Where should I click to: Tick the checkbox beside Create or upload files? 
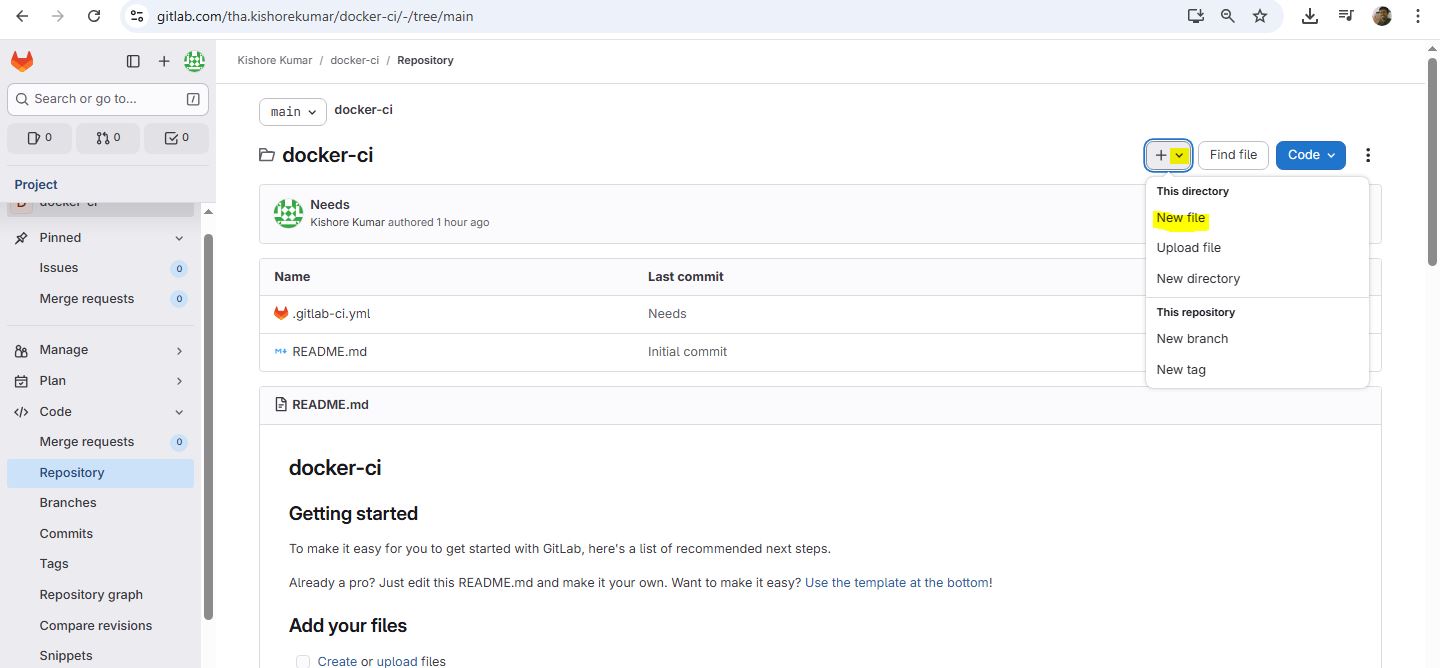click(x=303, y=661)
